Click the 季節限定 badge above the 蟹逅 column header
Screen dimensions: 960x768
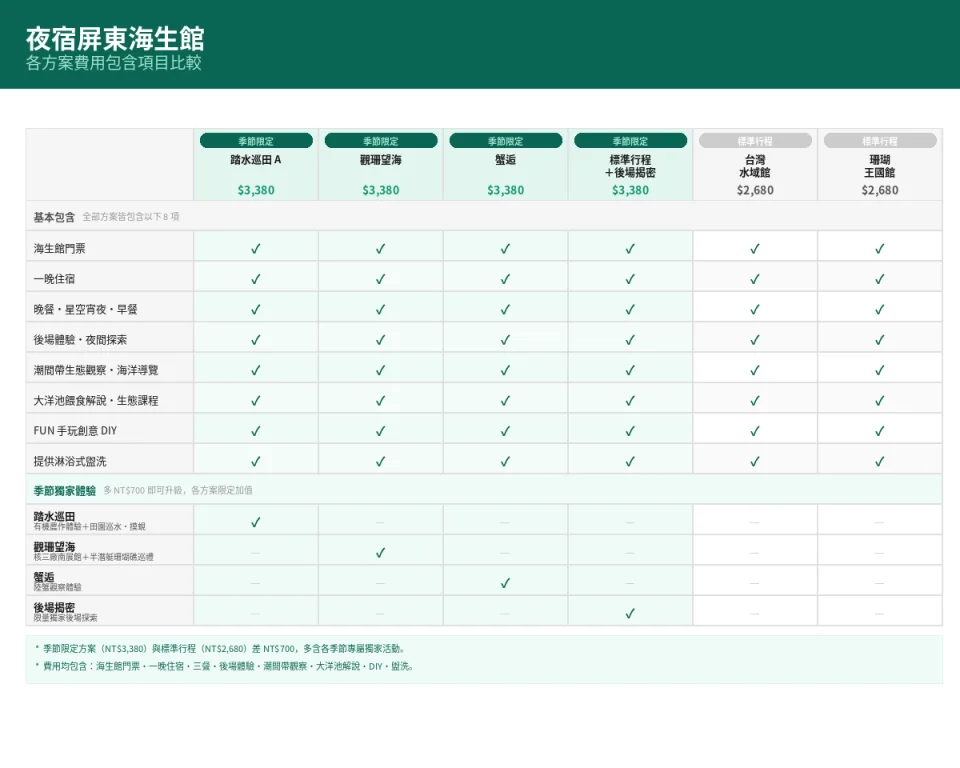(x=506, y=141)
